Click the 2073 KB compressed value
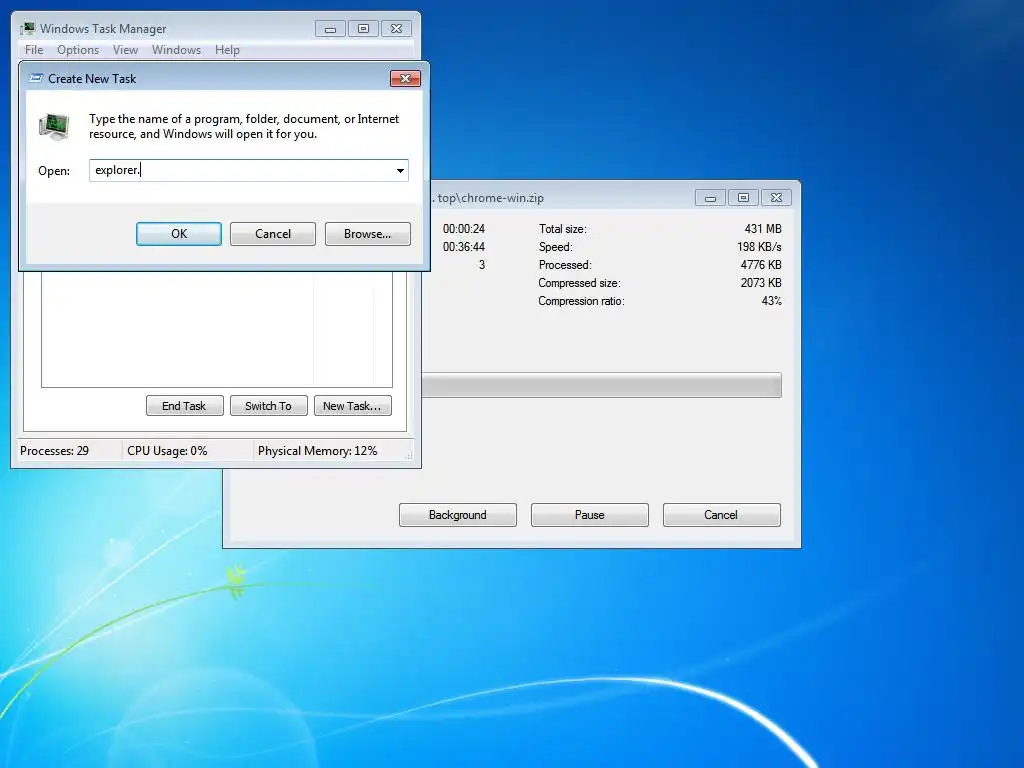Viewport: 1024px width, 768px height. (761, 283)
